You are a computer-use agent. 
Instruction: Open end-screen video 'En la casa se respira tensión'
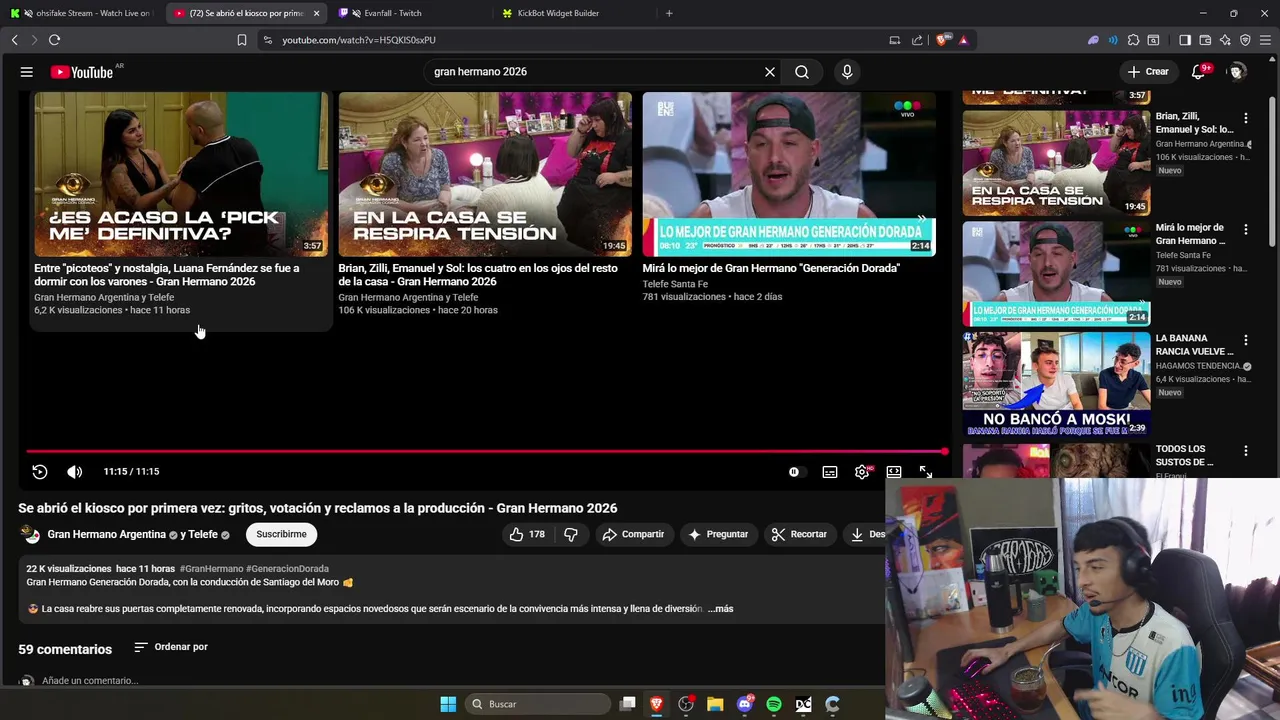point(485,174)
